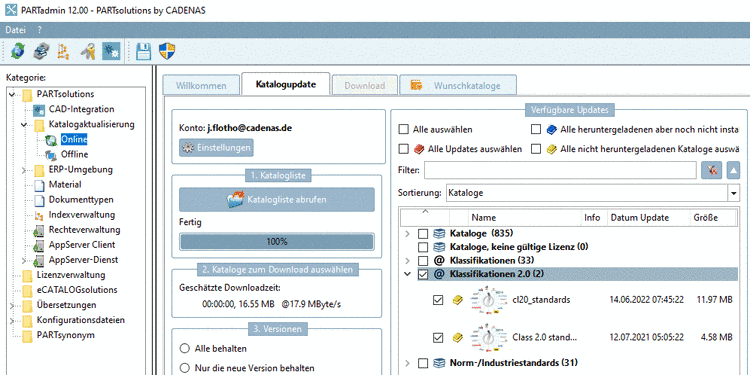Image resolution: width=750 pixels, height=375 pixels.
Task: Click the Klassifikationen @ symbol icon
Action: click(439, 261)
